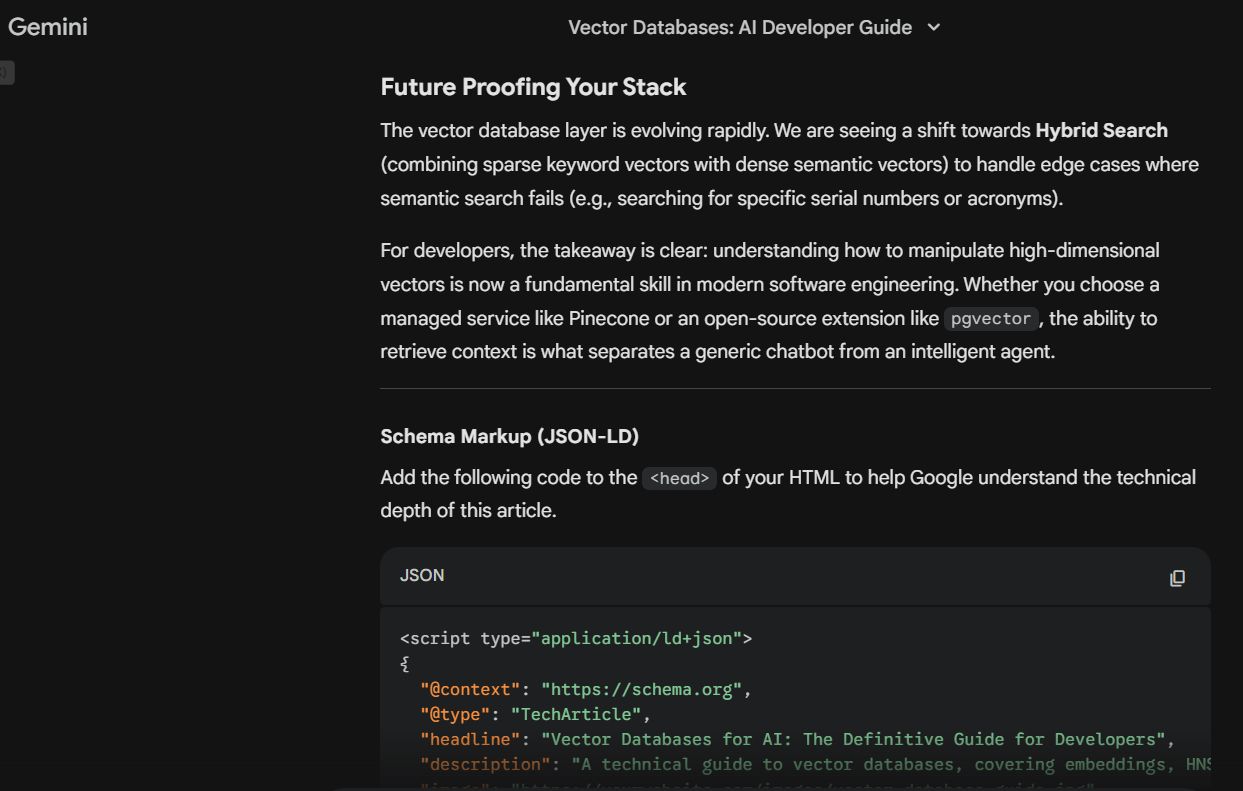This screenshot has height=791, width=1243.
Task: Click the bold 'Hybrid Search' text
Action: click(x=1101, y=131)
